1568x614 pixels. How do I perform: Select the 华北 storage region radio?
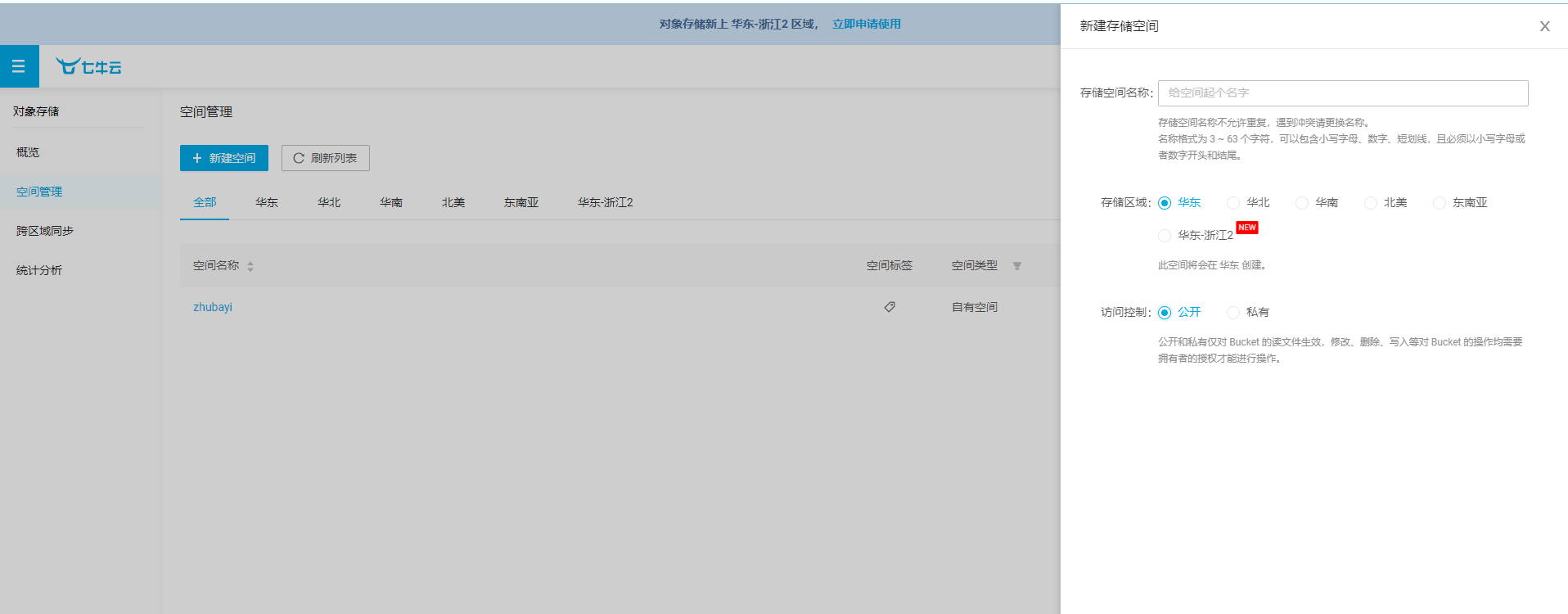tap(1233, 203)
